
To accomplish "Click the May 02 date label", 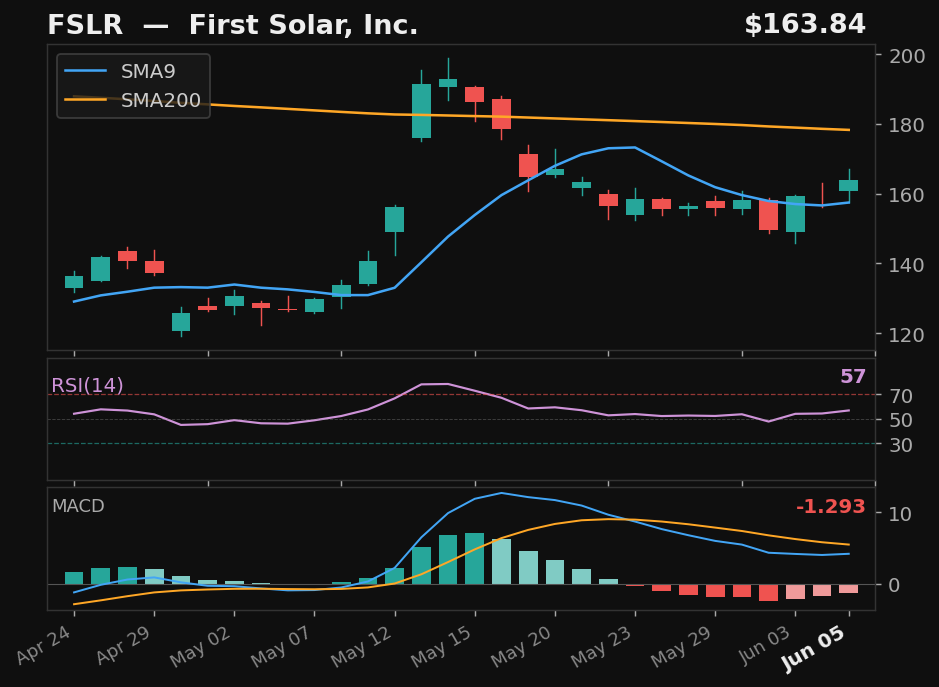I will 202,646.
